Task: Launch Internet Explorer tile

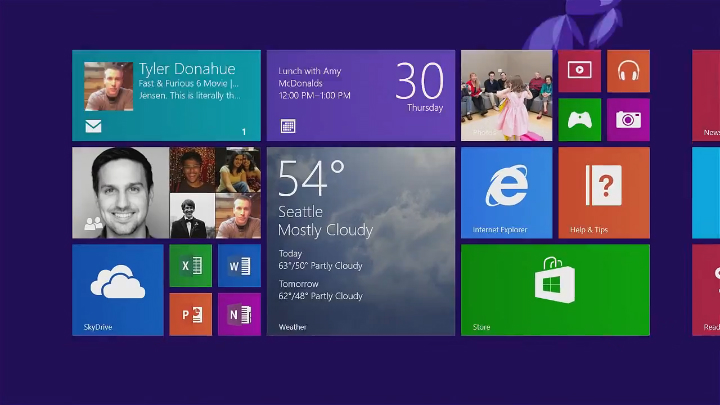Action: point(506,193)
